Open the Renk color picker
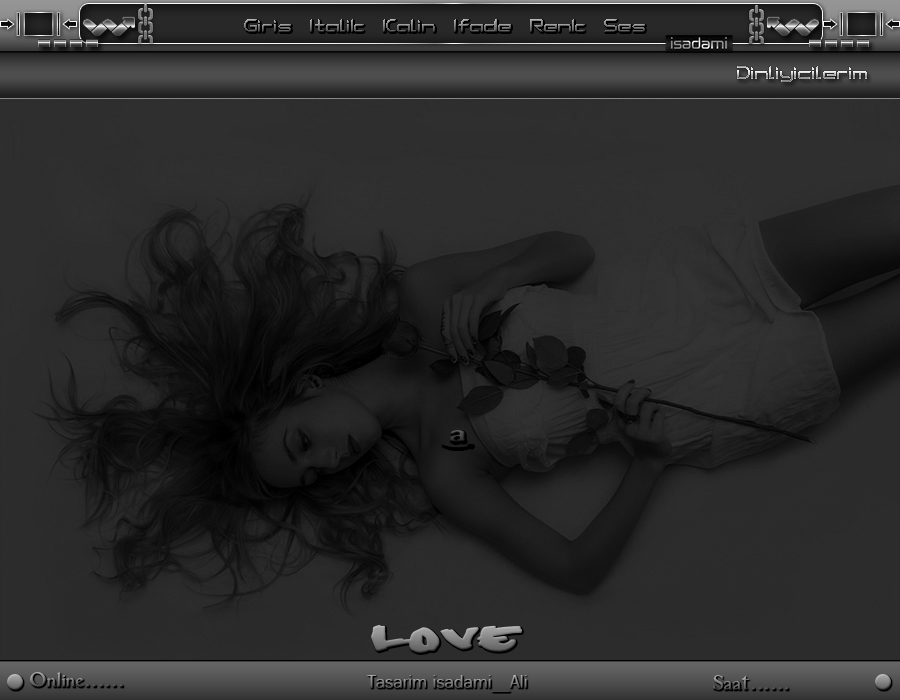This screenshot has height=700, width=900. pos(557,26)
